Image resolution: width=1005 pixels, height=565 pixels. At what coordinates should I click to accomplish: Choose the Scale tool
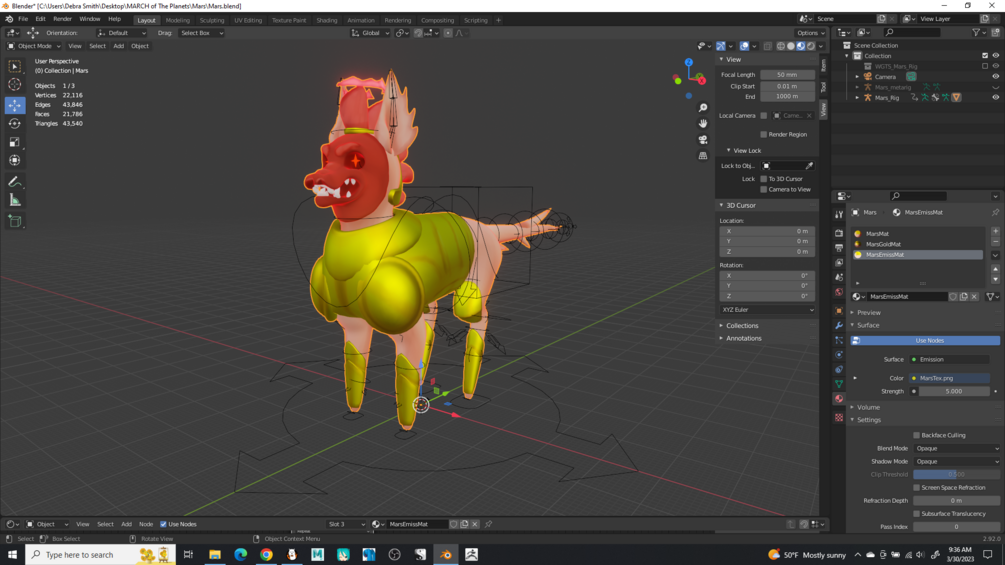[x=14, y=142]
